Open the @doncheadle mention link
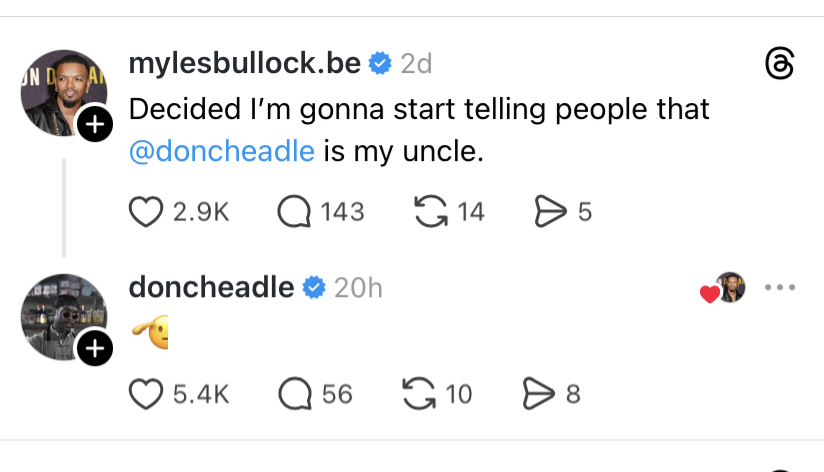Image resolution: width=824 pixels, height=472 pixels. coord(222,152)
